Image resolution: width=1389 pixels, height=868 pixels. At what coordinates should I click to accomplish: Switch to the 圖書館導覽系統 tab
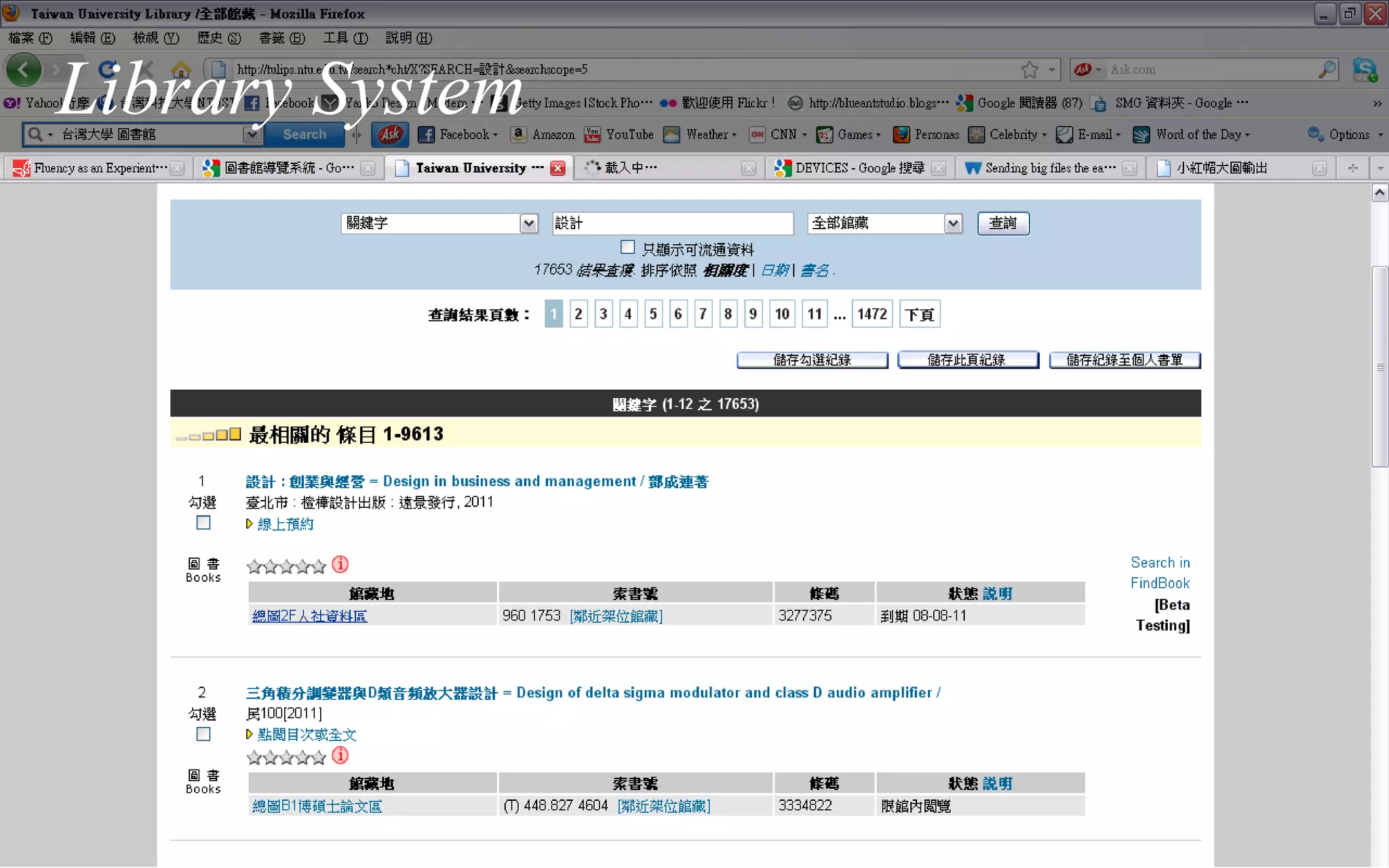tap(289, 168)
